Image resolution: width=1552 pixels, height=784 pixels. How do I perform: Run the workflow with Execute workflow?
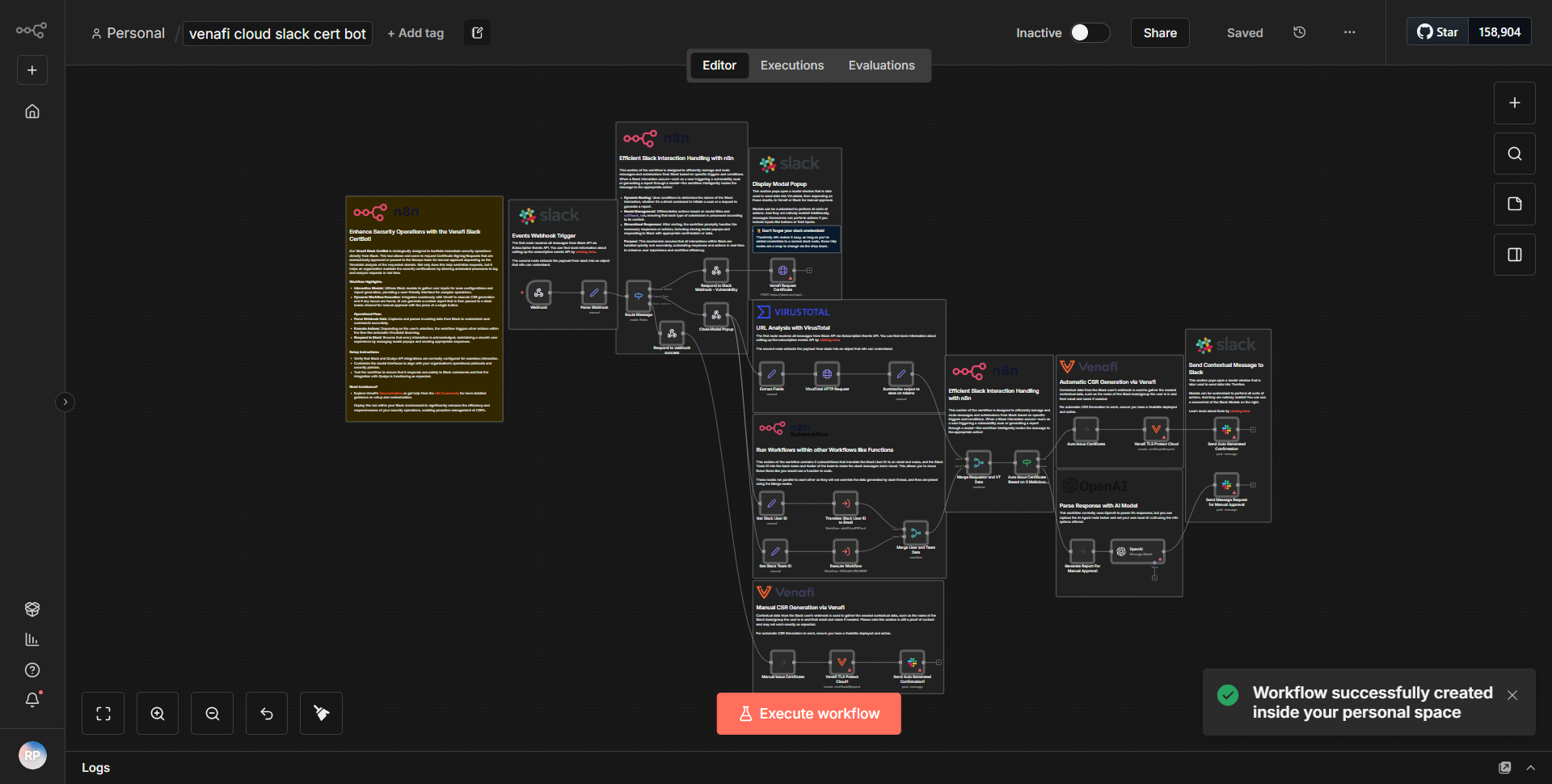click(809, 714)
